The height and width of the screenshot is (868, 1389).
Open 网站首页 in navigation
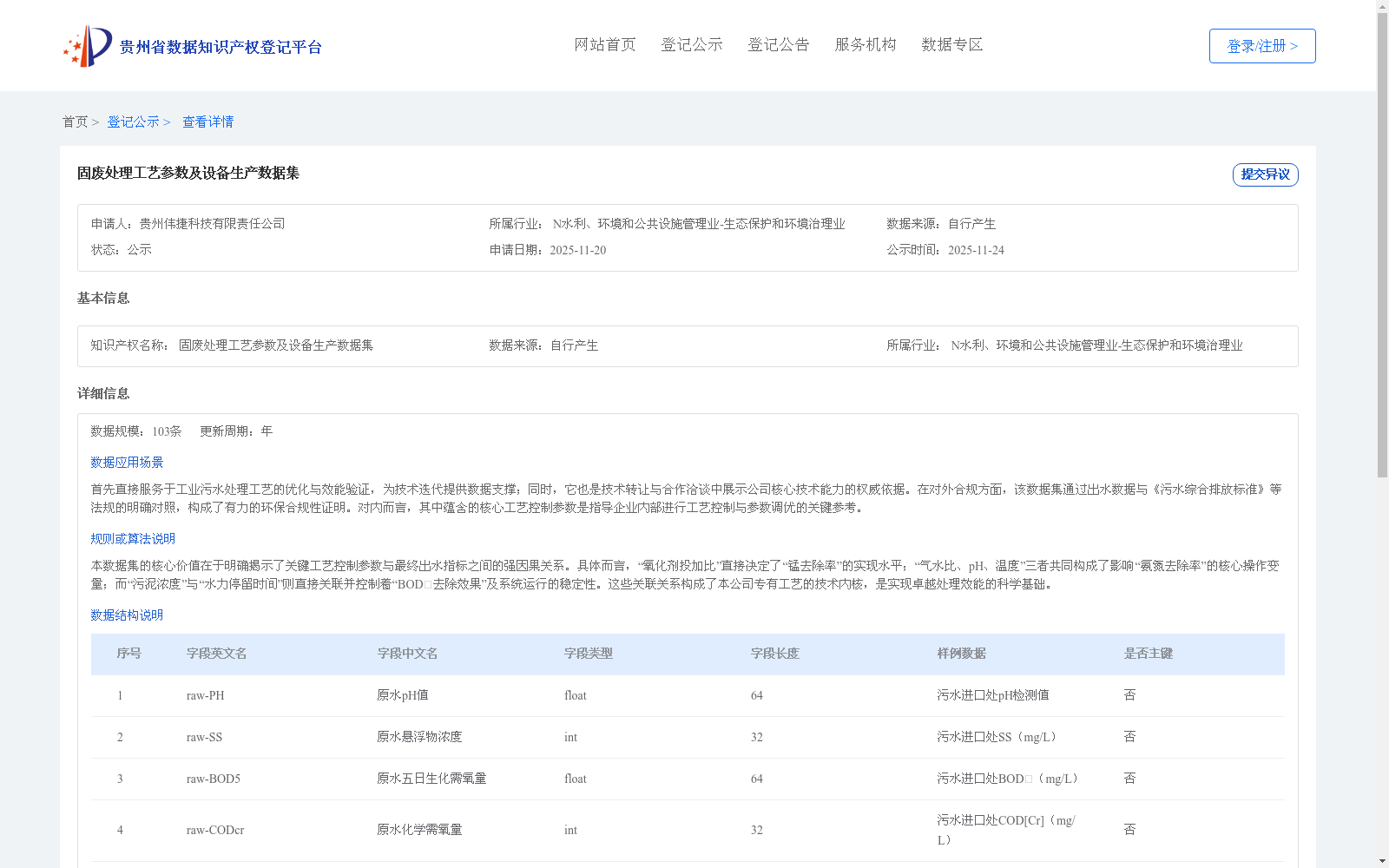(x=605, y=44)
